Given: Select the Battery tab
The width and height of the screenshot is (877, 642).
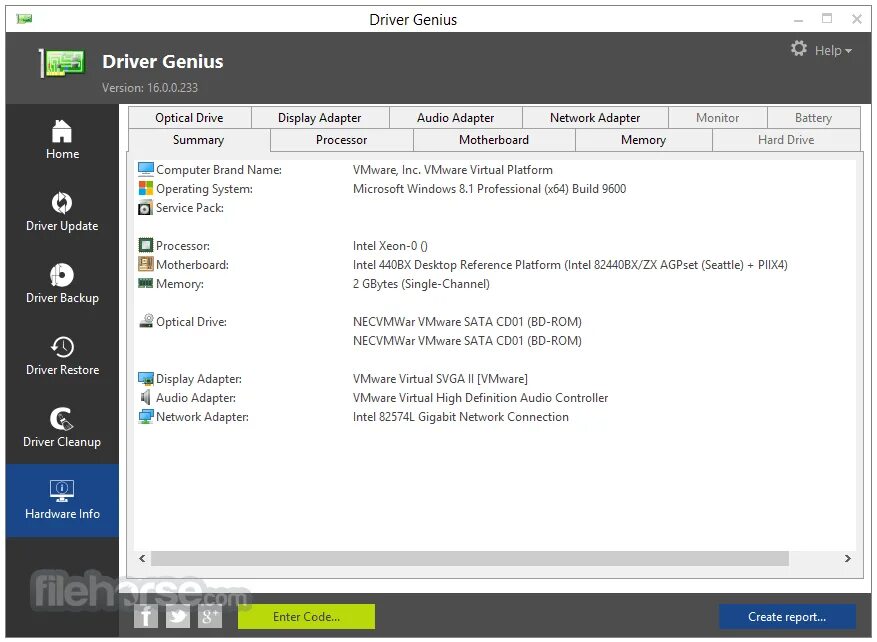Looking at the screenshot, I should coord(814,118).
